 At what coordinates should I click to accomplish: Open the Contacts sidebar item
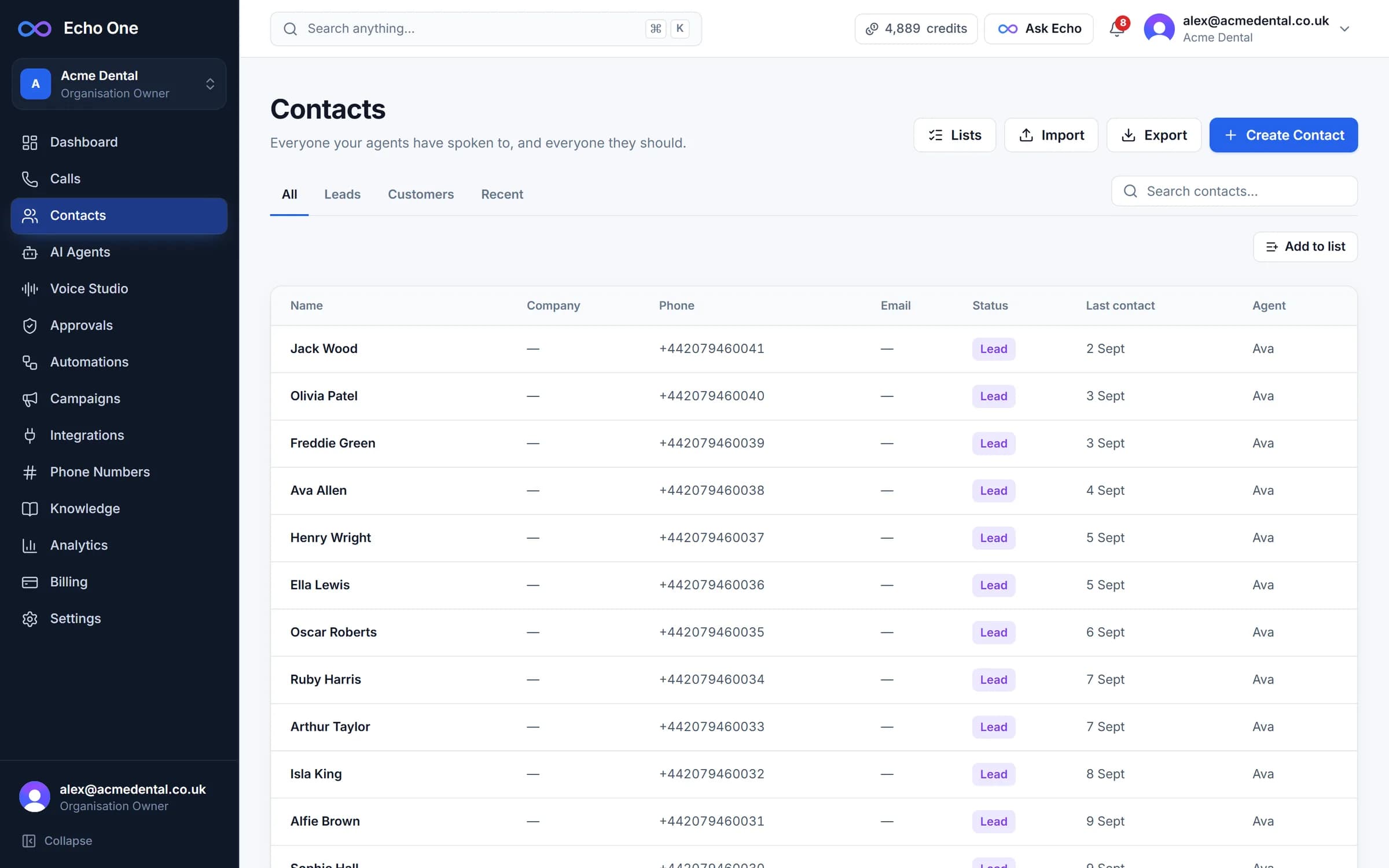click(119, 216)
